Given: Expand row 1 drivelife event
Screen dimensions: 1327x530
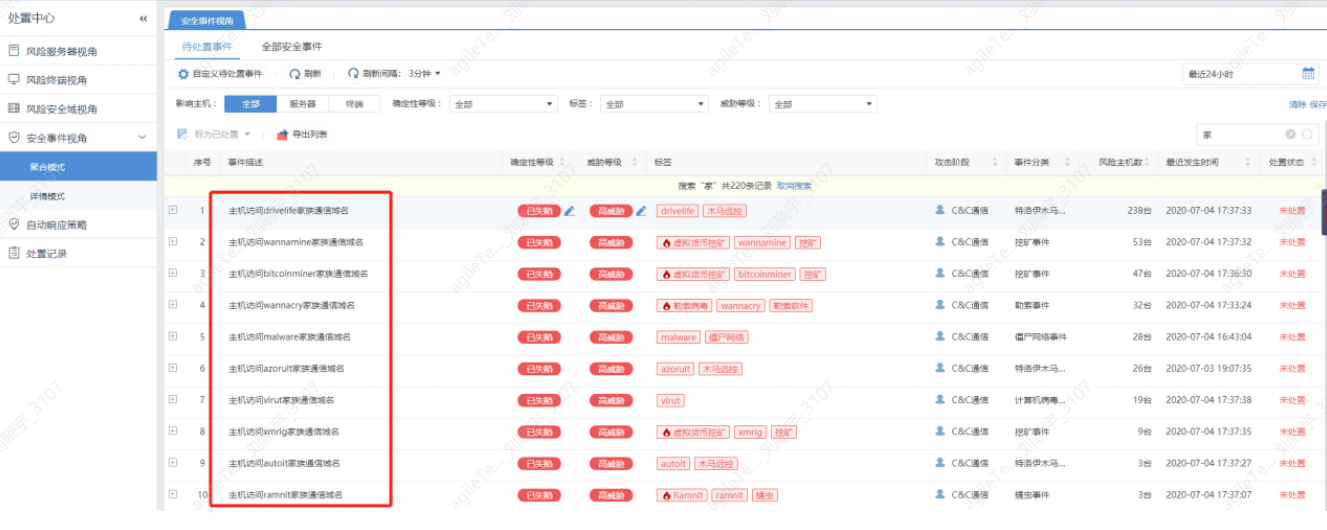Looking at the screenshot, I should 173,210.
